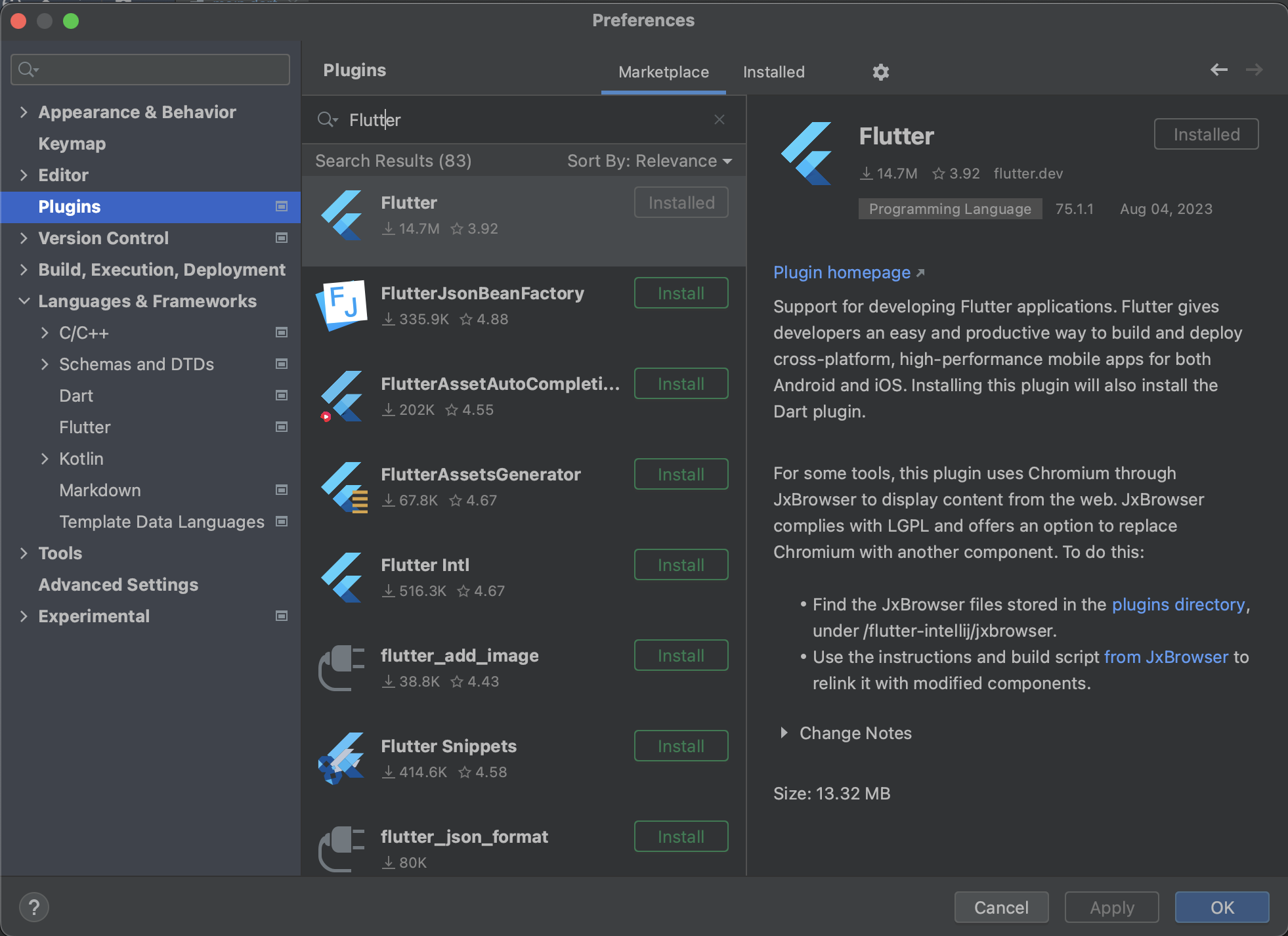Select Plugins in settings tree
Viewport: 1288px width, 936px height.
(x=150, y=207)
